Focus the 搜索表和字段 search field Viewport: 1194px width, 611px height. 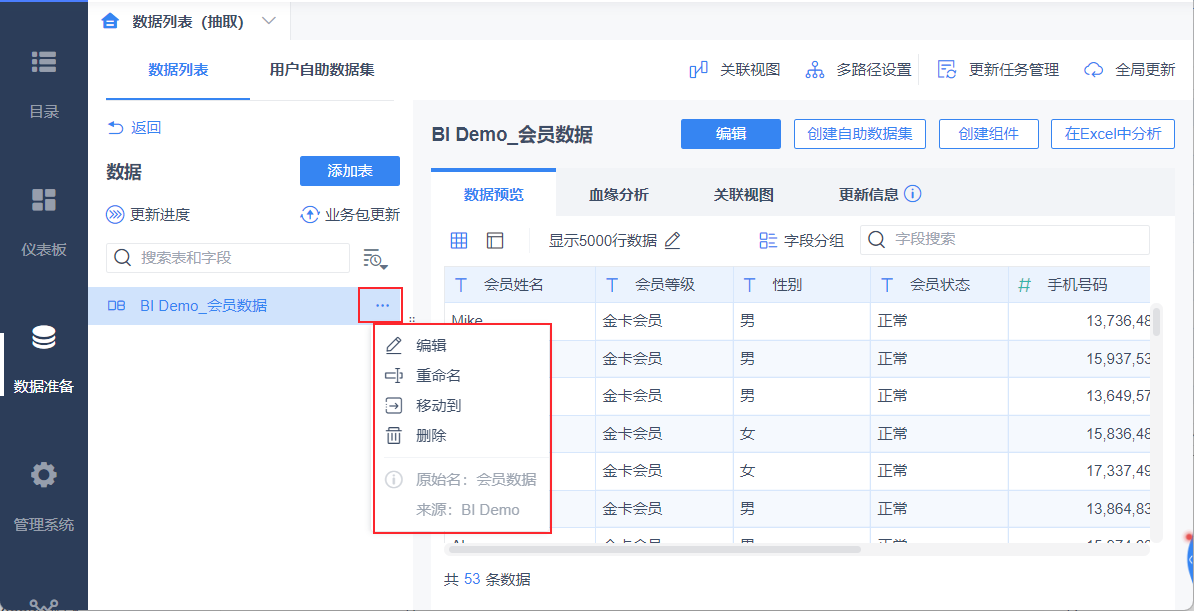coord(228,258)
